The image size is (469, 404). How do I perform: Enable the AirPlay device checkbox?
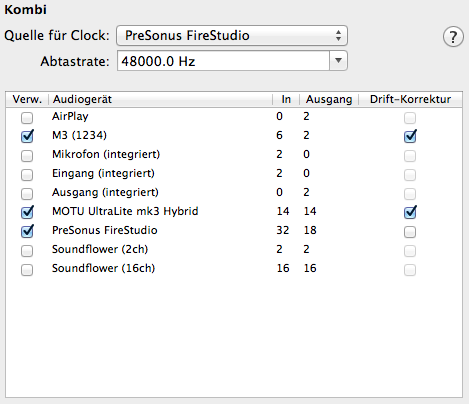27,117
